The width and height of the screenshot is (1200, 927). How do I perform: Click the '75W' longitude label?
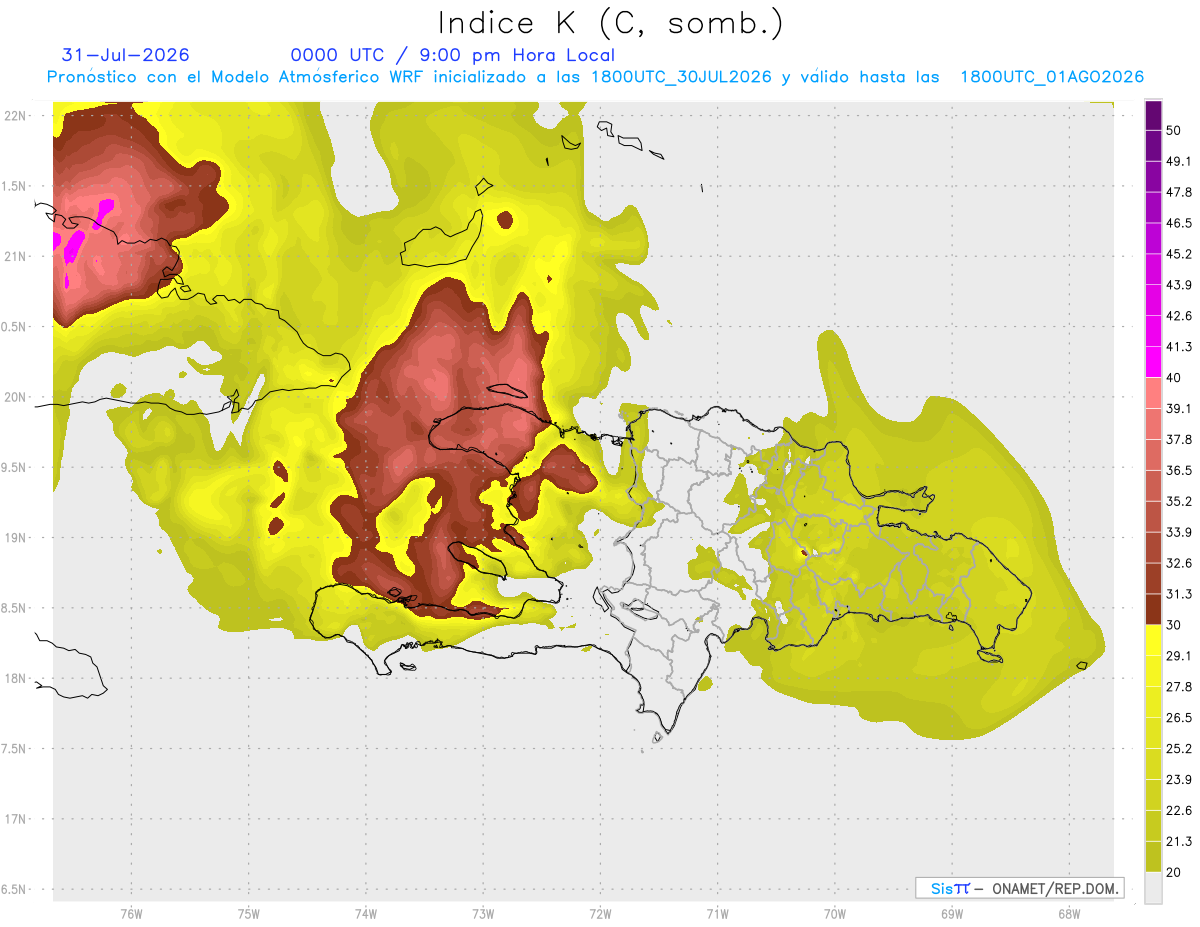(x=248, y=913)
